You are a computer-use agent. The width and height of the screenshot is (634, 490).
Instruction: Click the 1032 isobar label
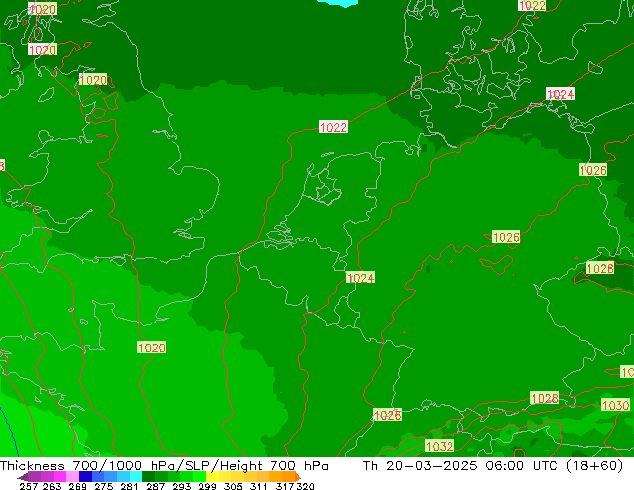tap(440, 446)
